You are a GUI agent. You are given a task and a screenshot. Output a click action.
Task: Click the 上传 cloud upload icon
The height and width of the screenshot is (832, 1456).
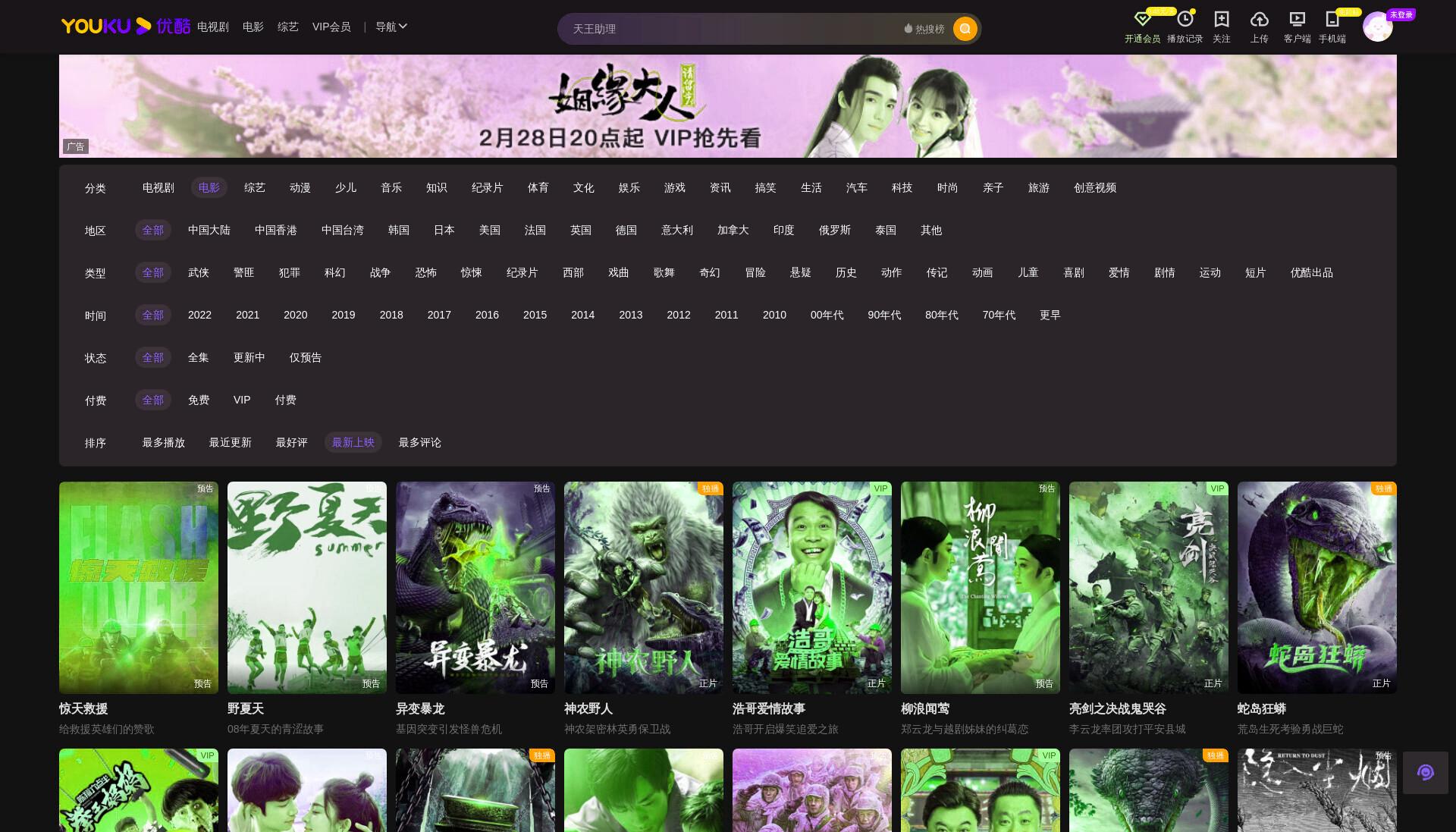point(1259,19)
